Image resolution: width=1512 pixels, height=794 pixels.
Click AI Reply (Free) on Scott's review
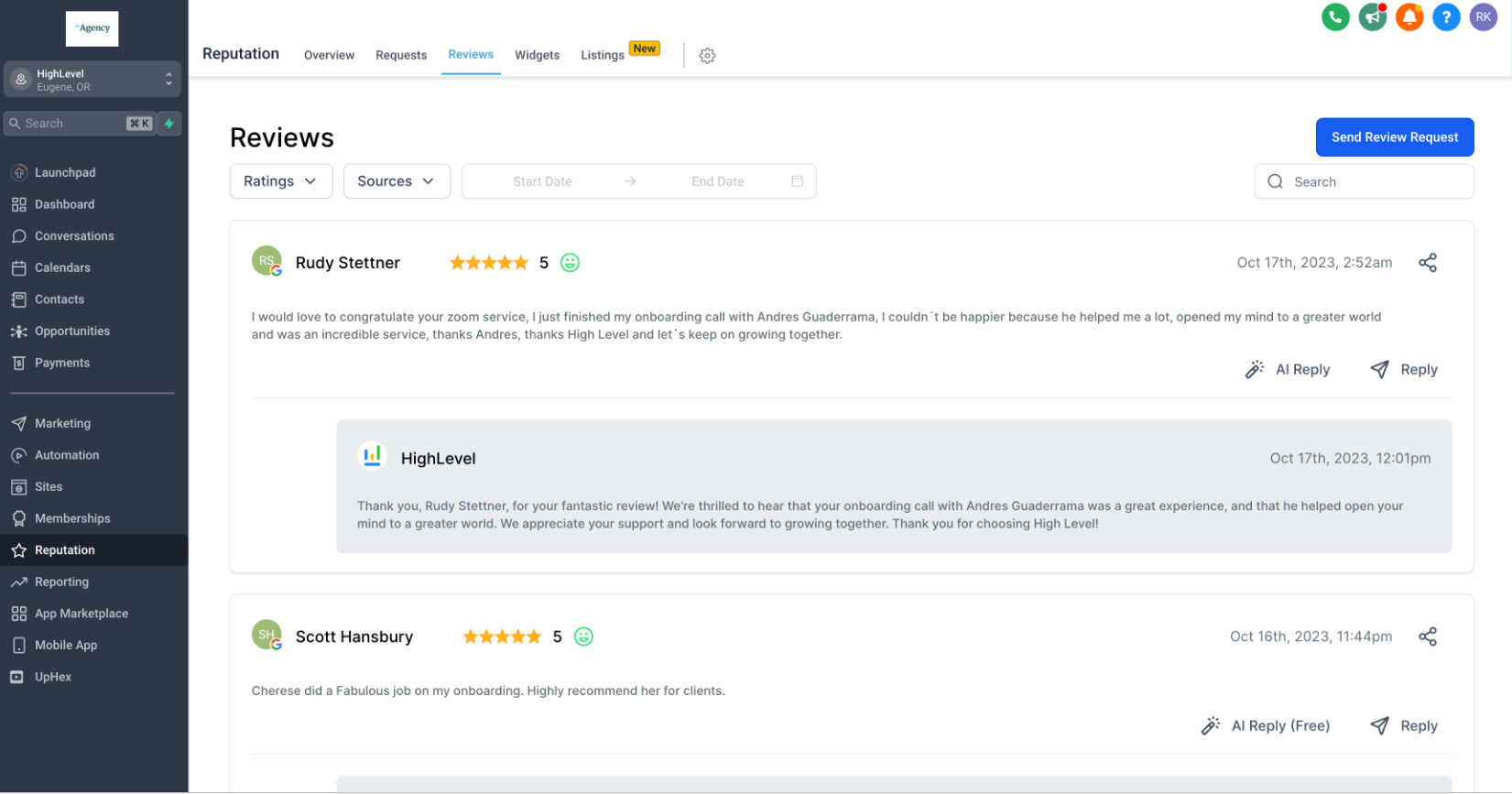[x=1265, y=726]
